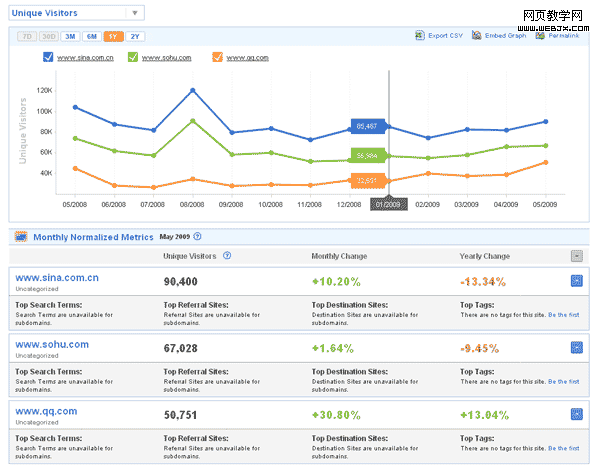Open the Unique Visitors metric dropdown
The width and height of the screenshot is (600, 467).
134,14
